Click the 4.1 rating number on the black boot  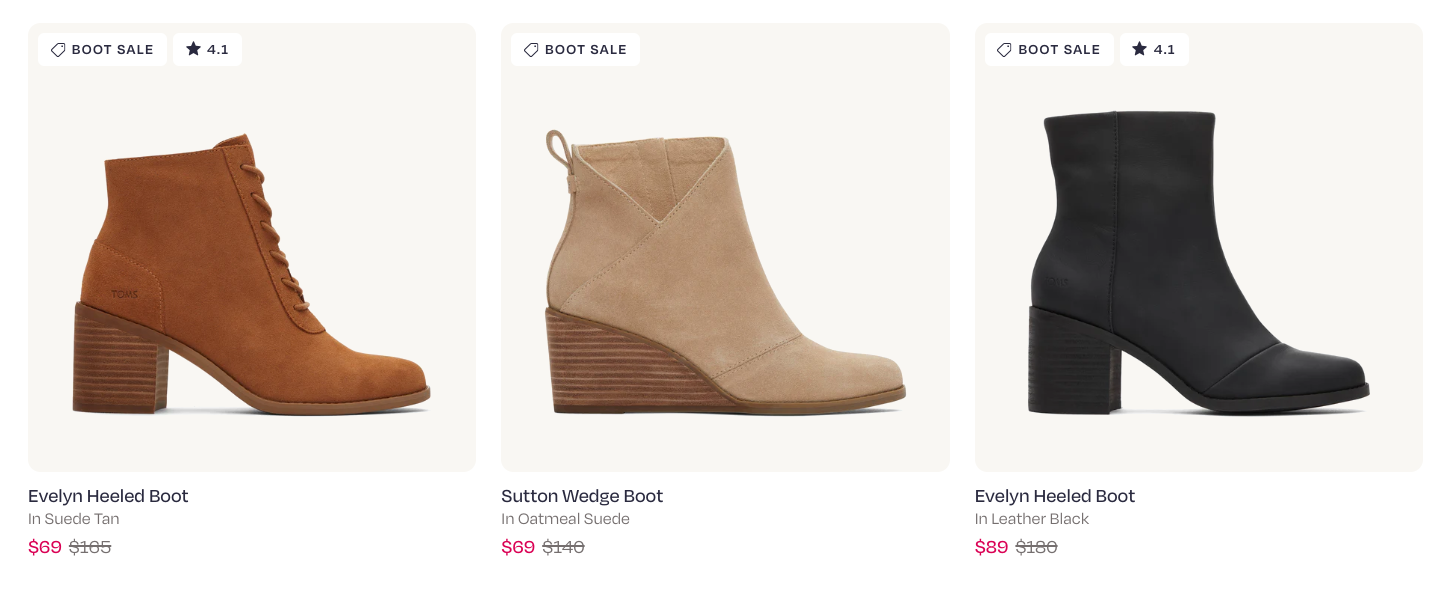(1164, 50)
